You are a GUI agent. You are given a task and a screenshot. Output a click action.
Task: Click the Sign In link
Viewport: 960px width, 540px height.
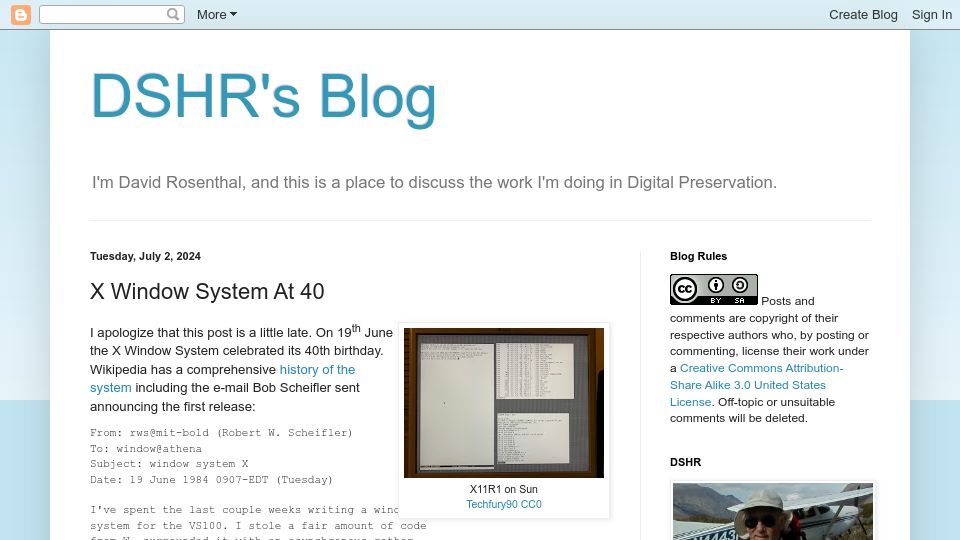931,15
